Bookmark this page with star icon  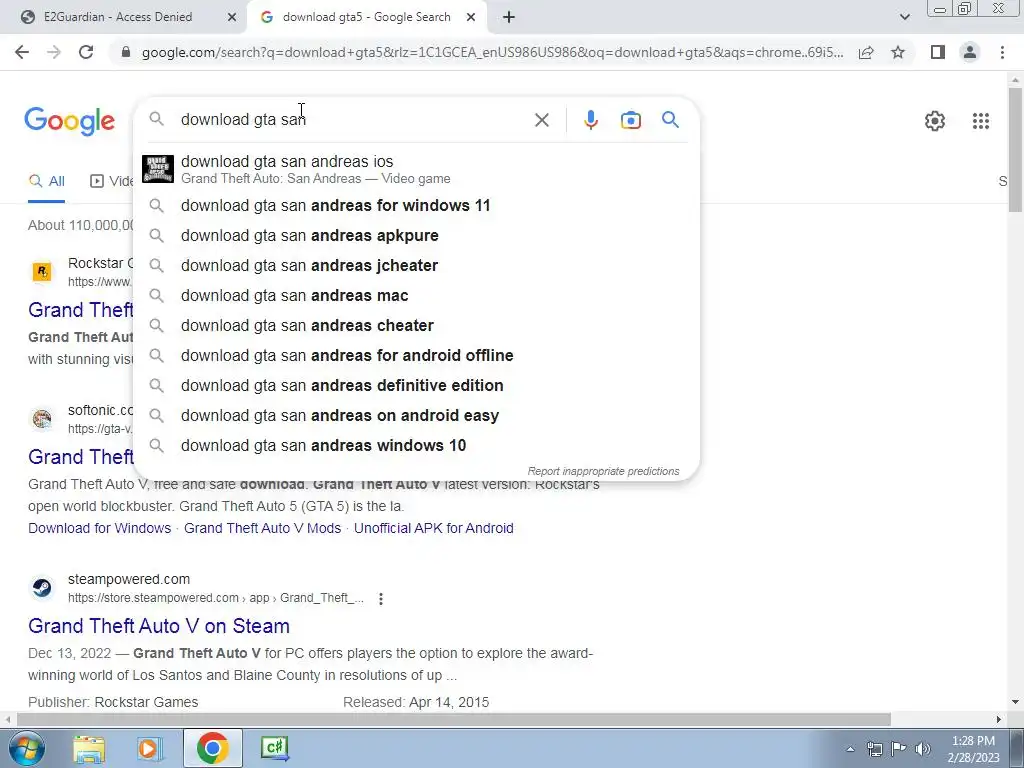point(898,52)
